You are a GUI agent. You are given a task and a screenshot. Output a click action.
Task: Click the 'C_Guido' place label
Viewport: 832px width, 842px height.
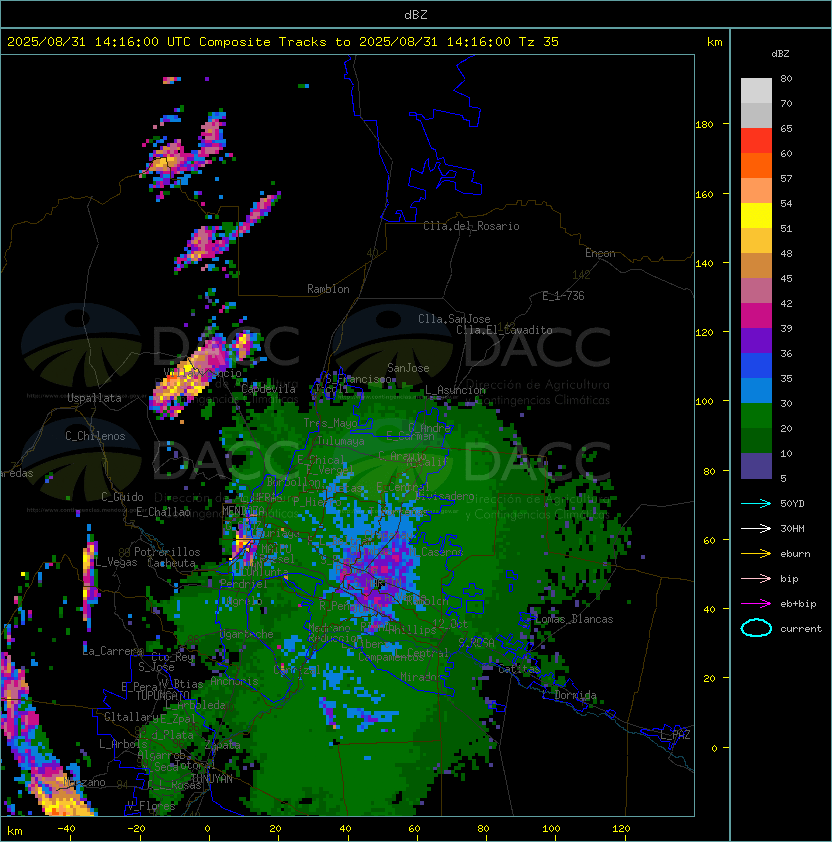click(122, 497)
